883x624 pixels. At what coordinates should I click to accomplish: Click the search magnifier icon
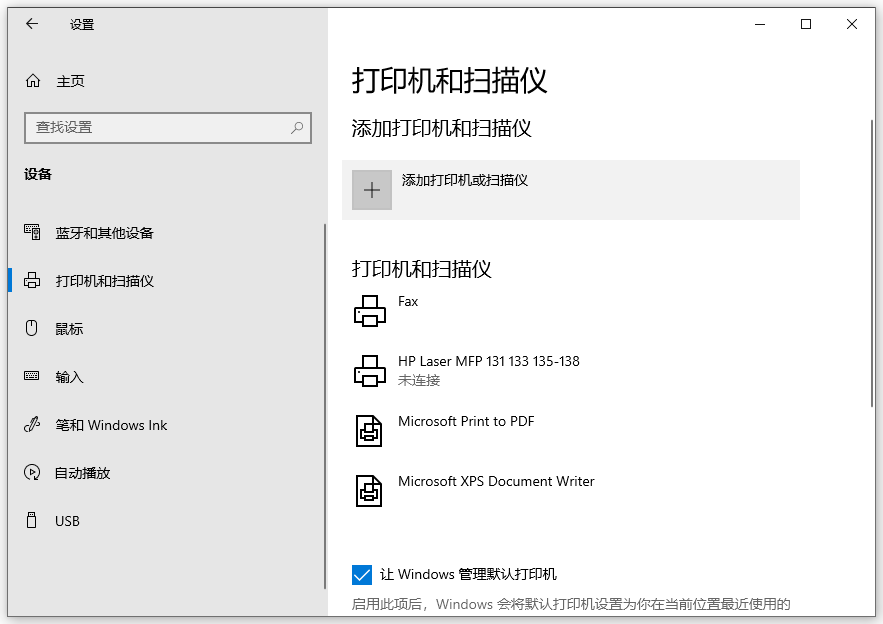point(297,128)
